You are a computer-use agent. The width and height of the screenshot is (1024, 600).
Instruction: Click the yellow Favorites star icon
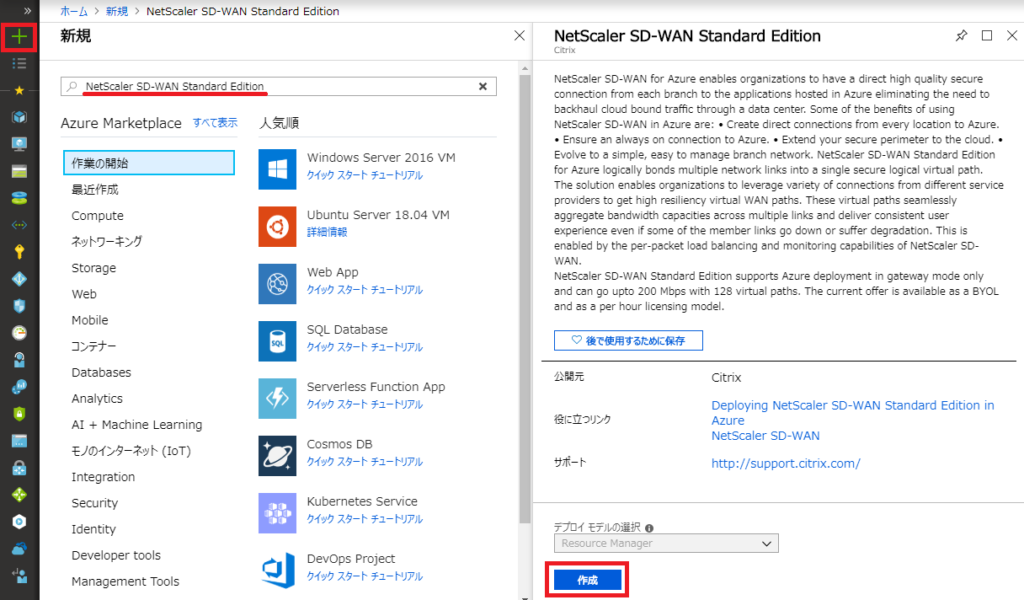pos(19,90)
